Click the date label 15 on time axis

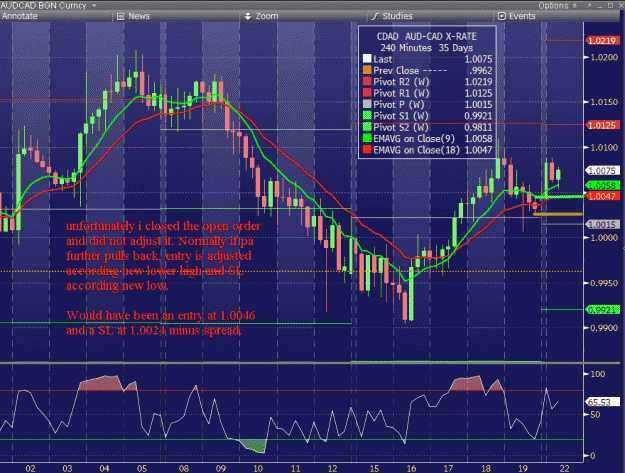point(374,468)
